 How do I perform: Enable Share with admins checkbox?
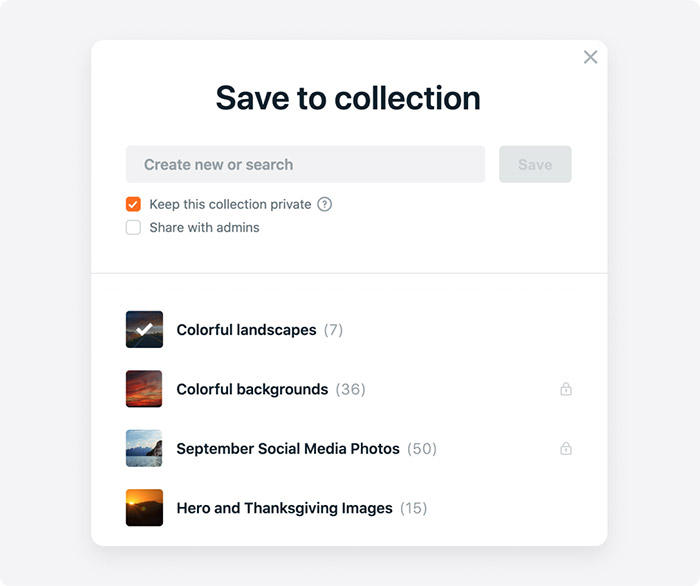pyautogui.click(x=133, y=227)
